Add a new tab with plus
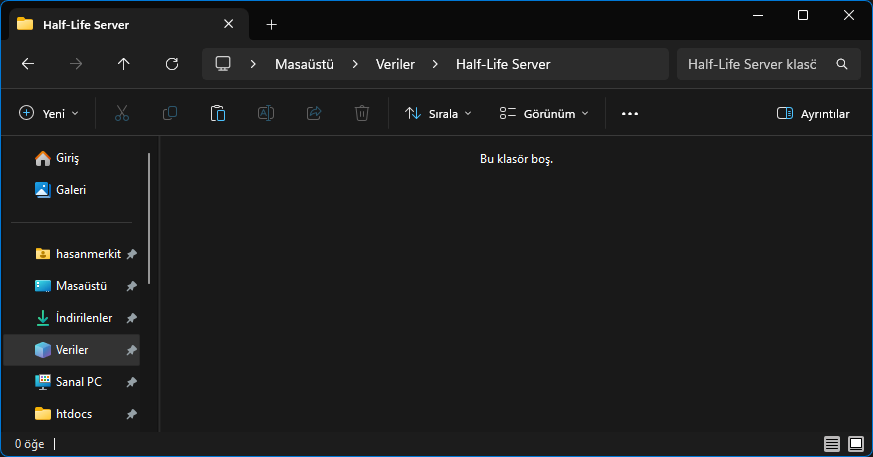Image resolution: width=873 pixels, height=457 pixels. tap(271, 24)
